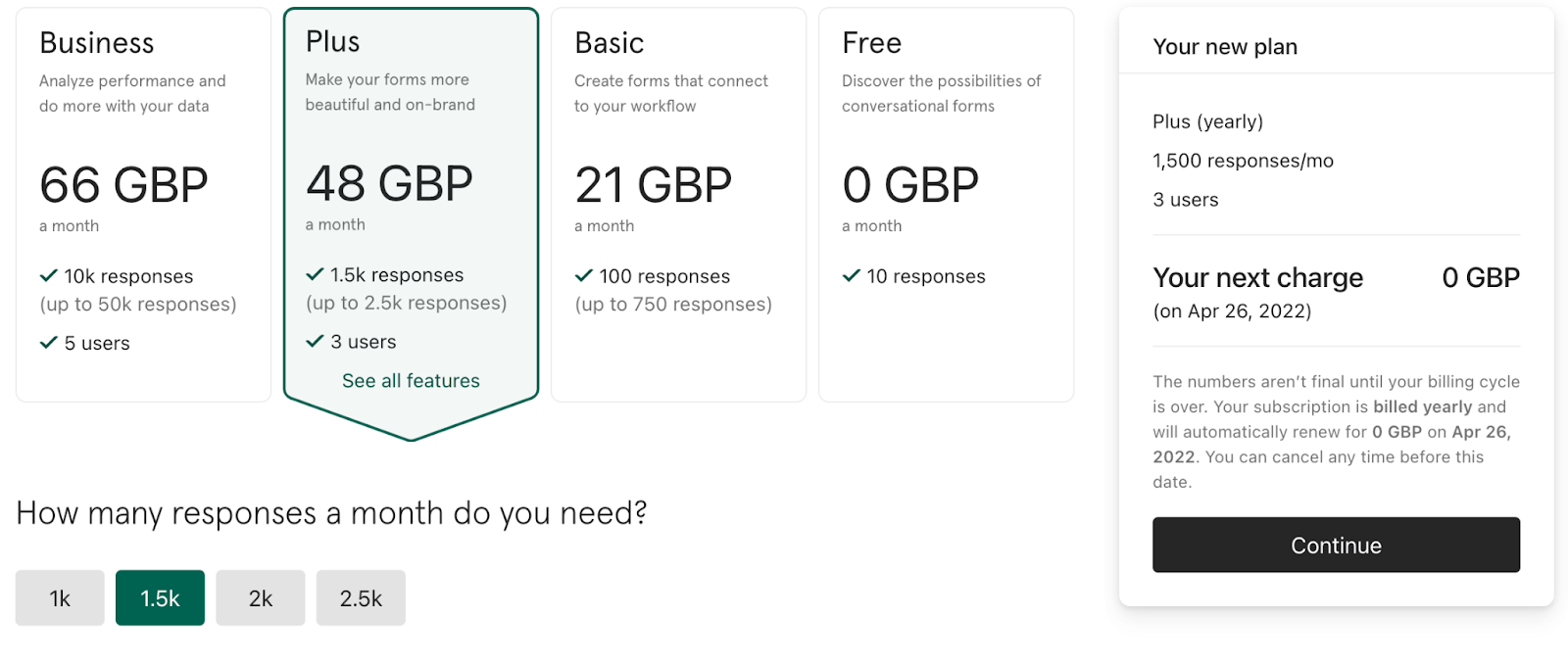The width and height of the screenshot is (1568, 666).
Task: Open the See all features link
Action: click(x=411, y=380)
